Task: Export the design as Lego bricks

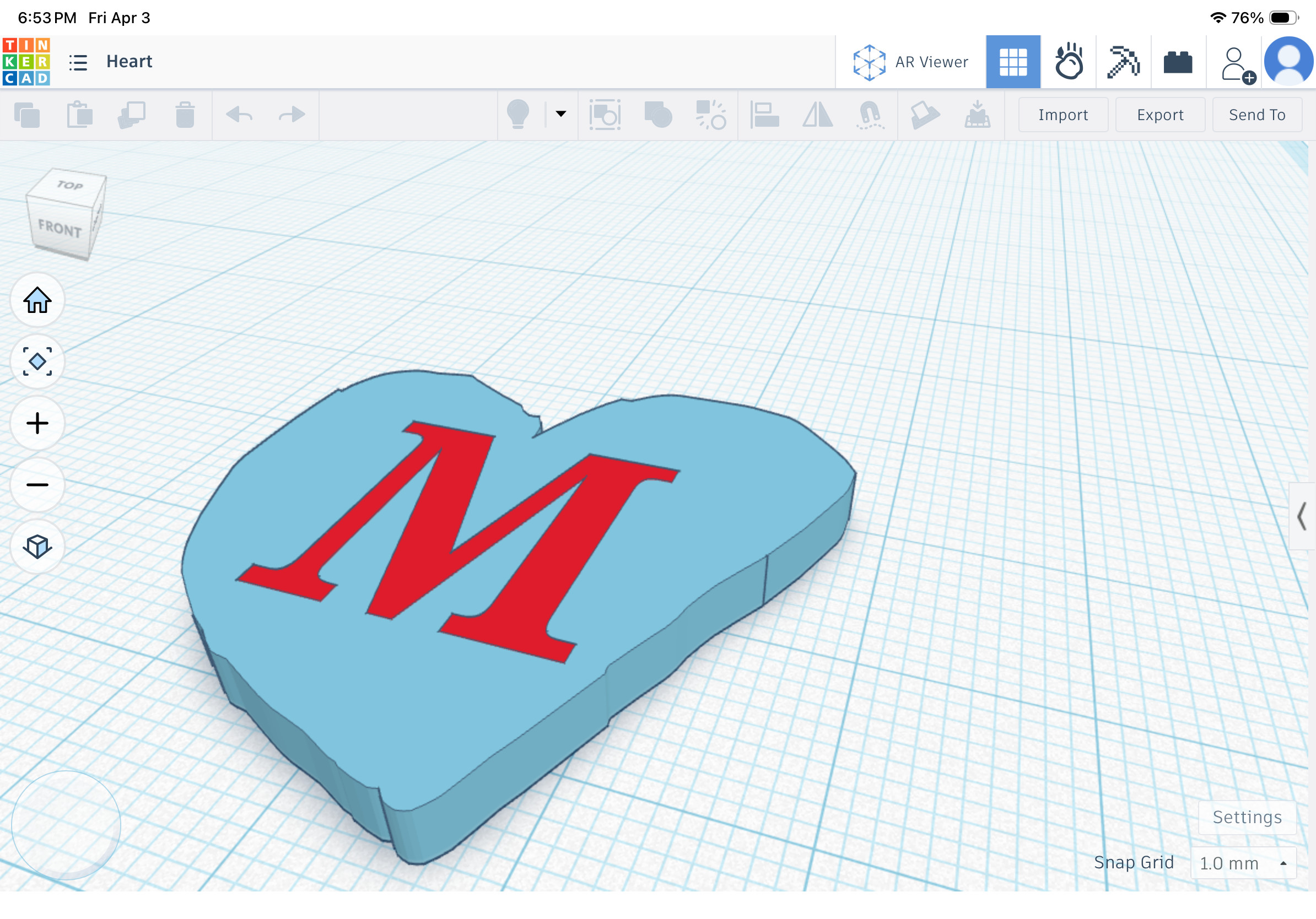Action: (x=1178, y=61)
